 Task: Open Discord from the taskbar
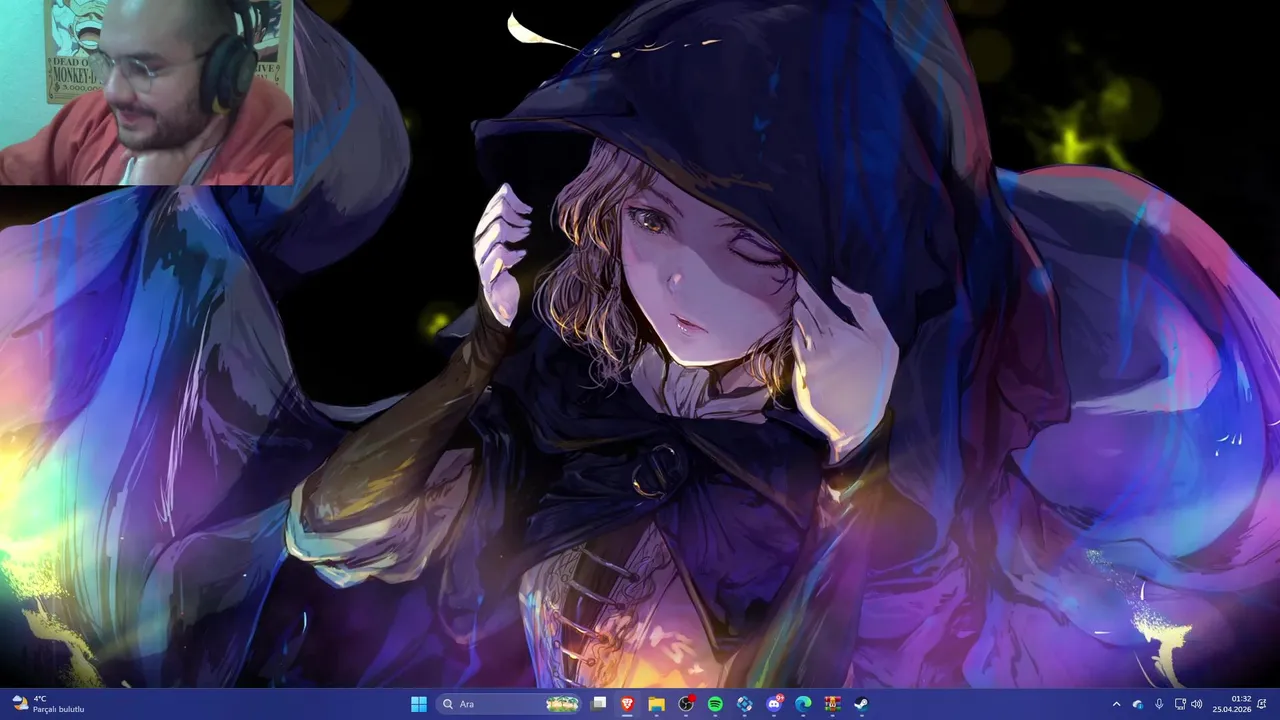point(774,704)
